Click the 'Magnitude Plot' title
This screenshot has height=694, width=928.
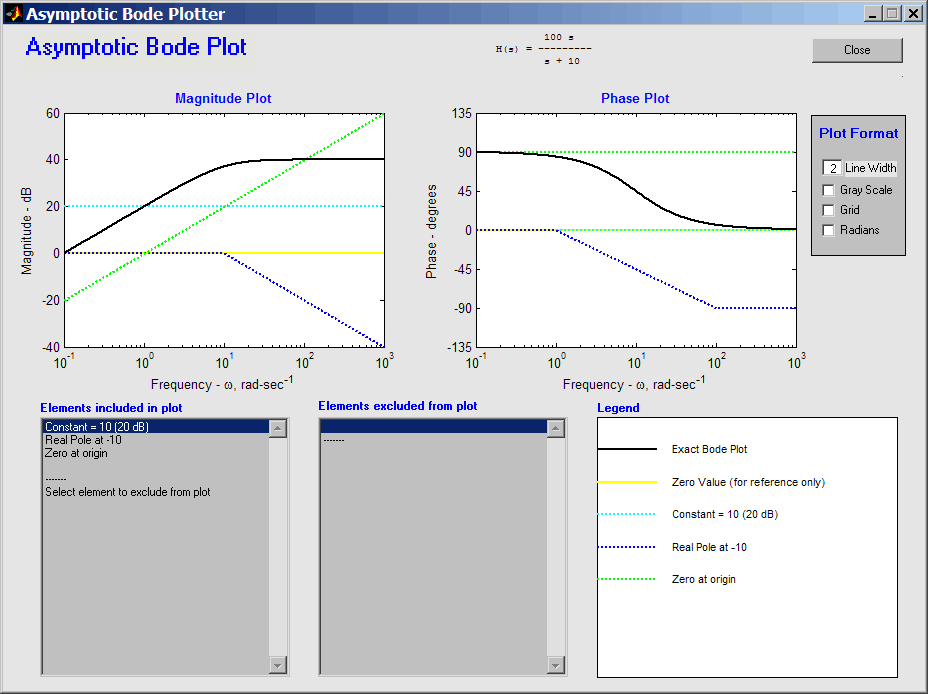pyautogui.click(x=223, y=98)
